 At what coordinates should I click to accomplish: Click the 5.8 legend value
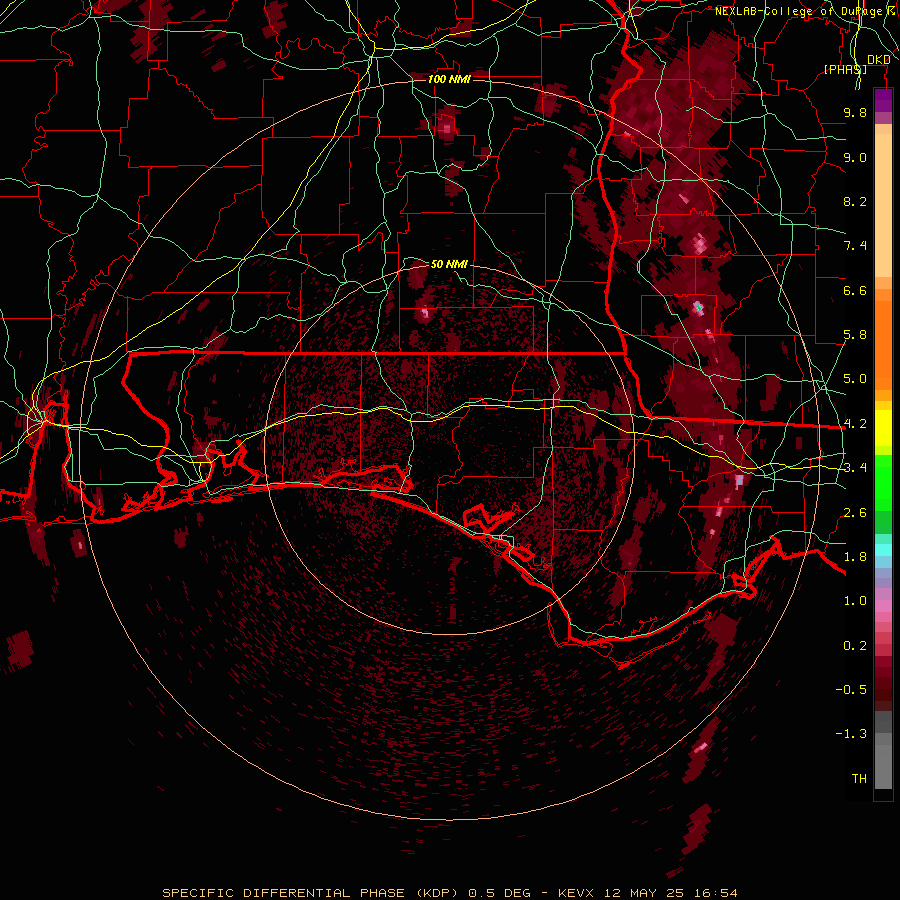(x=855, y=335)
